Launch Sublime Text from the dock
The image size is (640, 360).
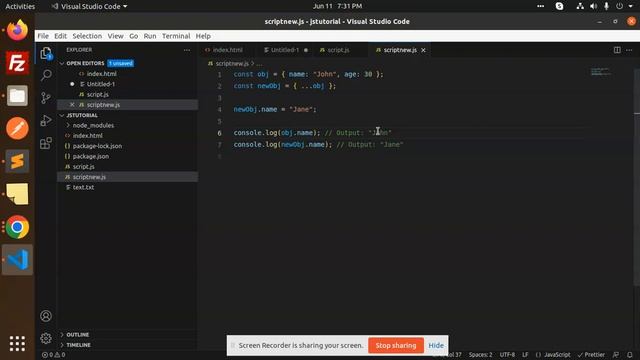pos(17,161)
